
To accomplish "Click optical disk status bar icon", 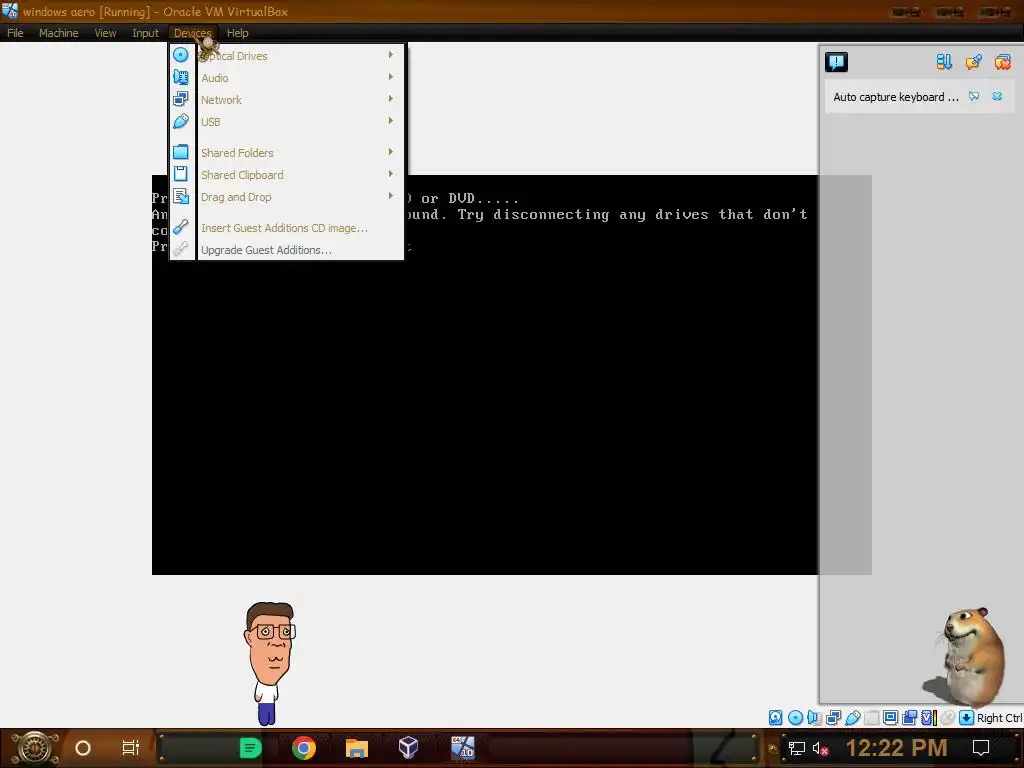I will (x=795, y=718).
